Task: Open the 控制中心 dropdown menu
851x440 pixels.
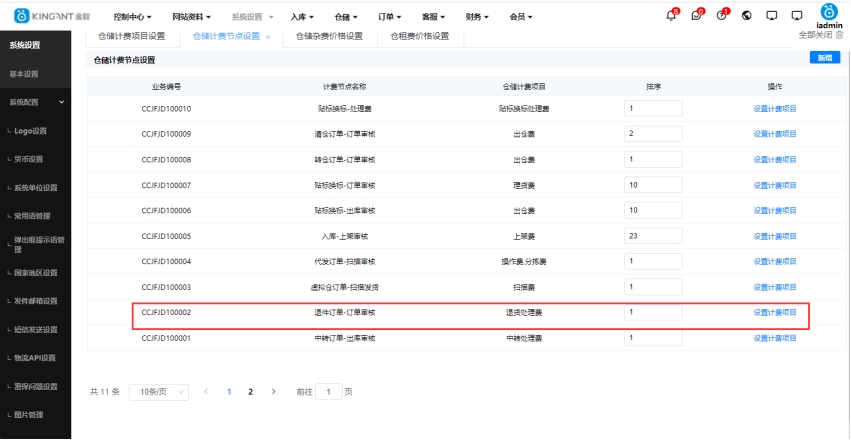Action: (x=132, y=17)
